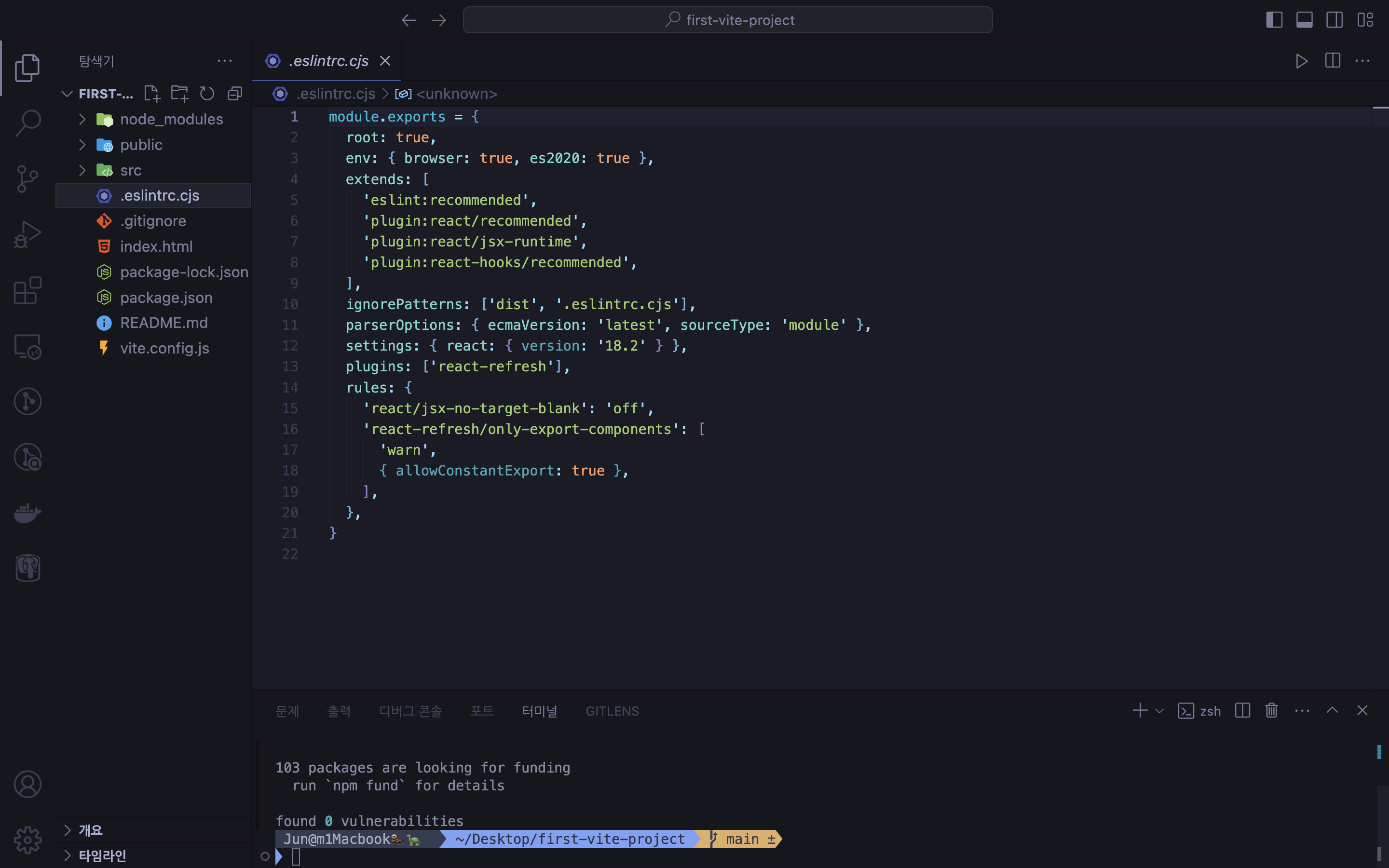Open the new terminal launch profile dropdown
Screen dimensions: 1389x868
(1159, 711)
